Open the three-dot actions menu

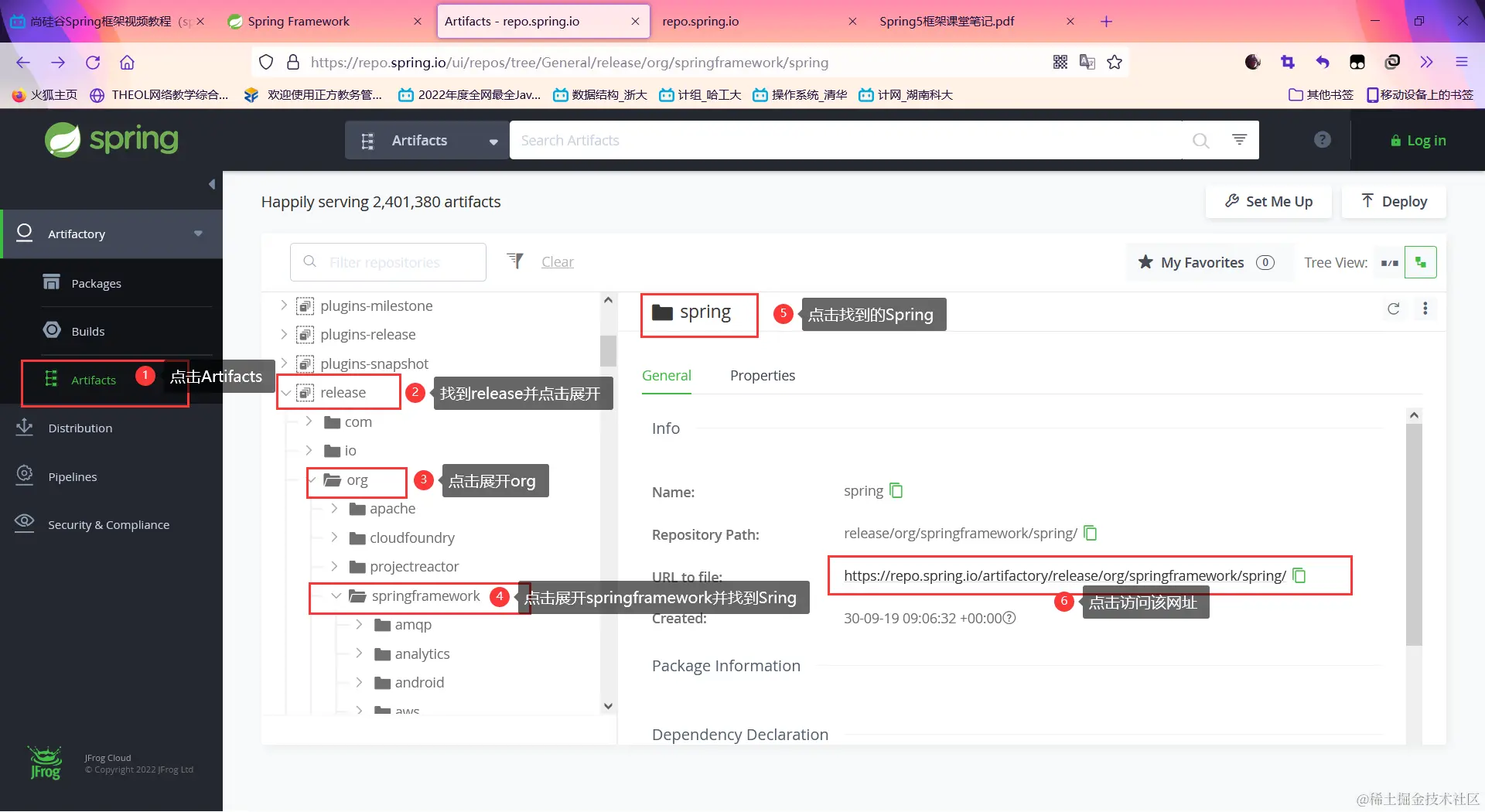1425,309
